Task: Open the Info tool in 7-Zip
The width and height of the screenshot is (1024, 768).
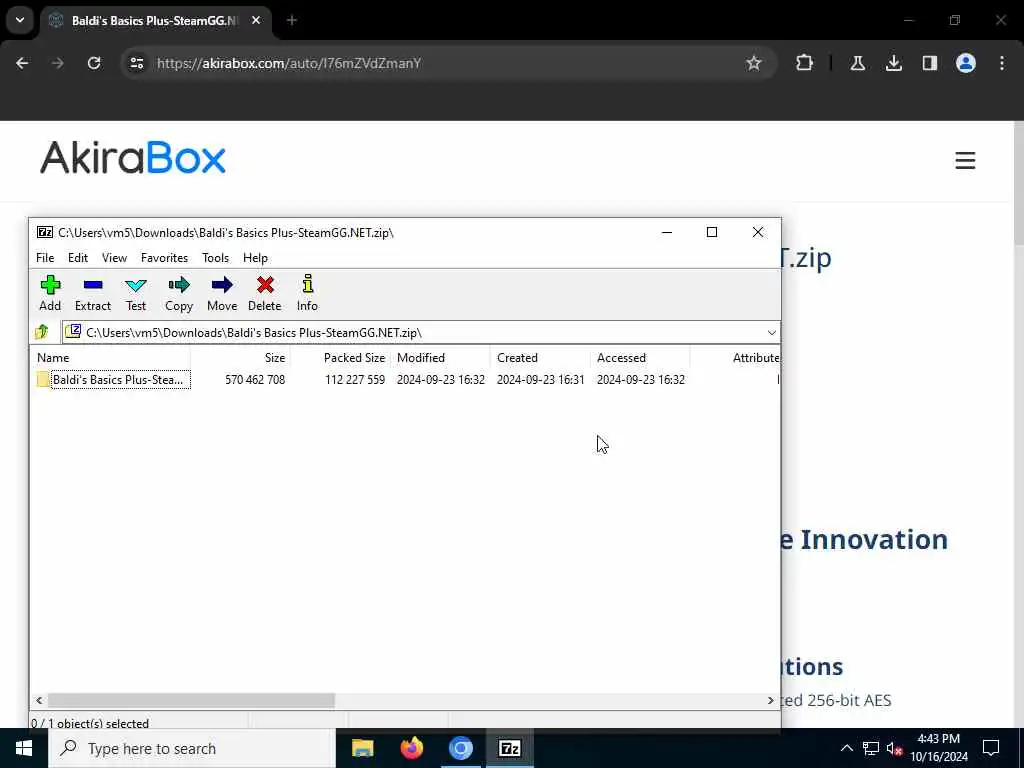Action: tap(307, 293)
